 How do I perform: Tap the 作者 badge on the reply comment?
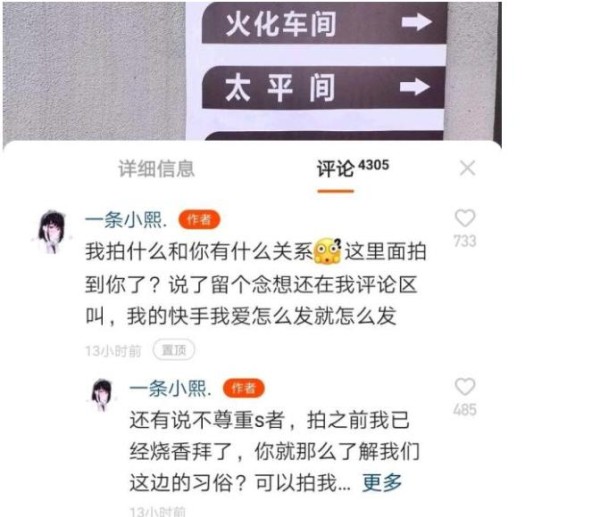pos(244,388)
